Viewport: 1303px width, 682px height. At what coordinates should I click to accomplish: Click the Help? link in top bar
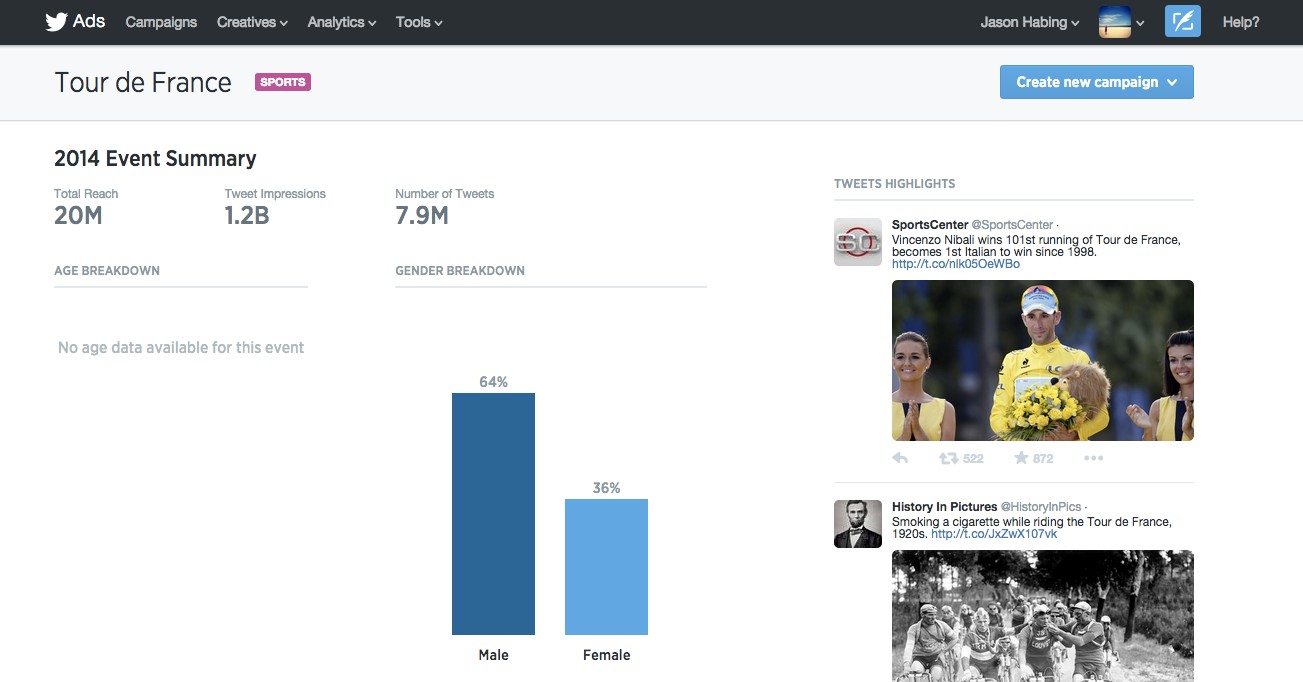point(1240,21)
